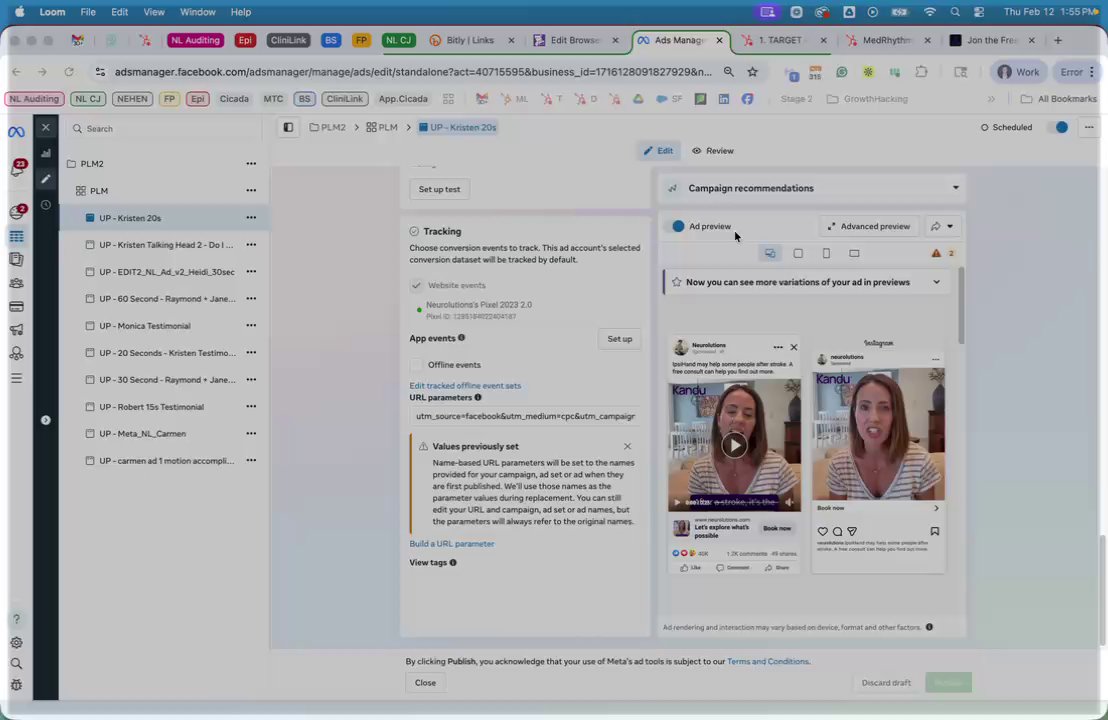
Task: Click the Close button at the bottom
Action: (x=425, y=683)
